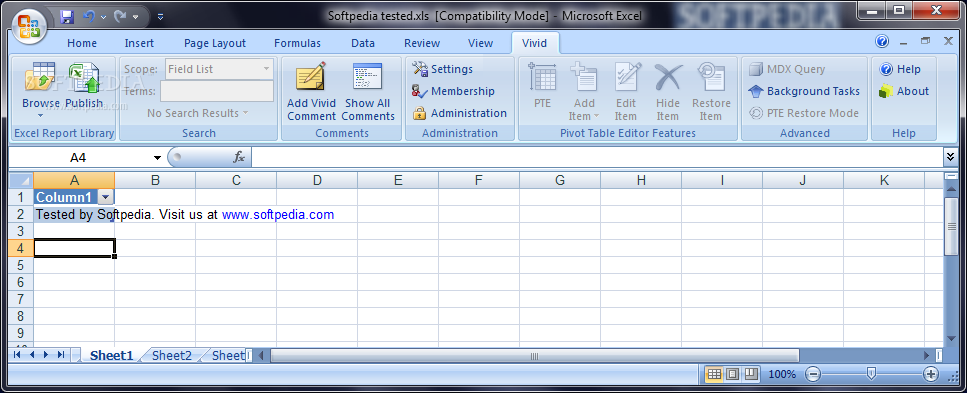Expand No Search Results dropdown

tap(197, 113)
